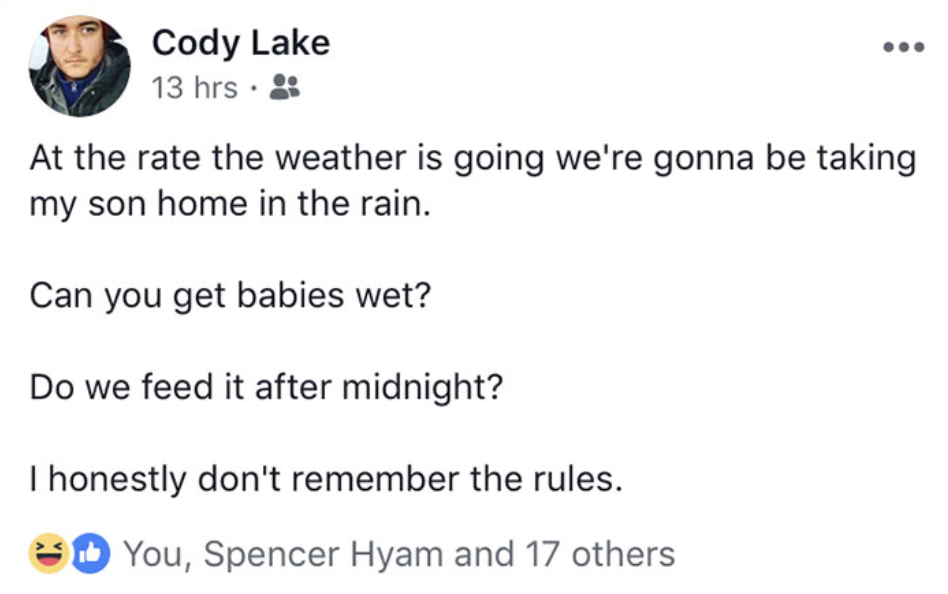Click the text 'Can you get babies wet?'
Screen dimensions: 948x594
[230, 296]
